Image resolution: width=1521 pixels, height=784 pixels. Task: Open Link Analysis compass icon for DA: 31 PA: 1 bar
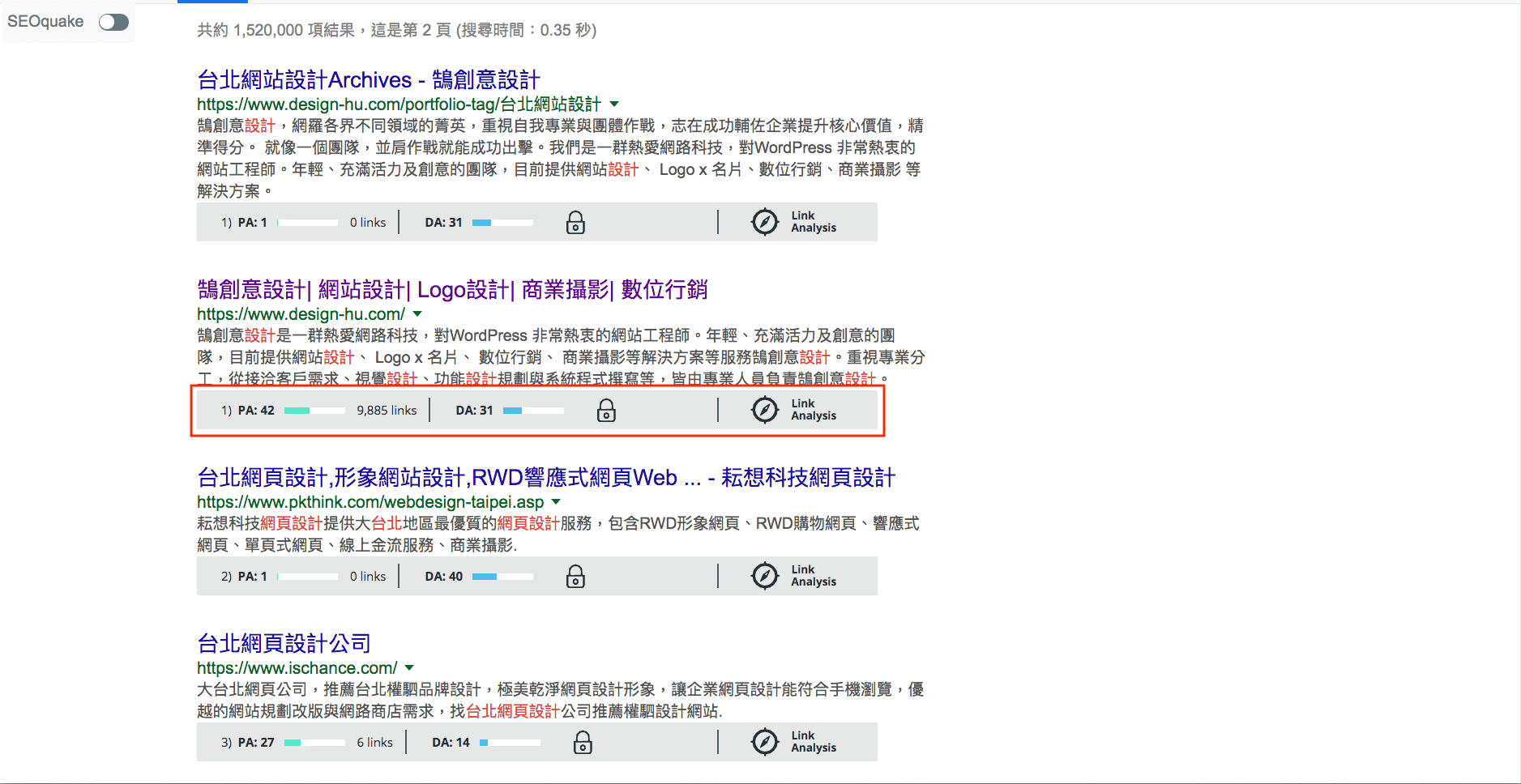coord(765,222)
